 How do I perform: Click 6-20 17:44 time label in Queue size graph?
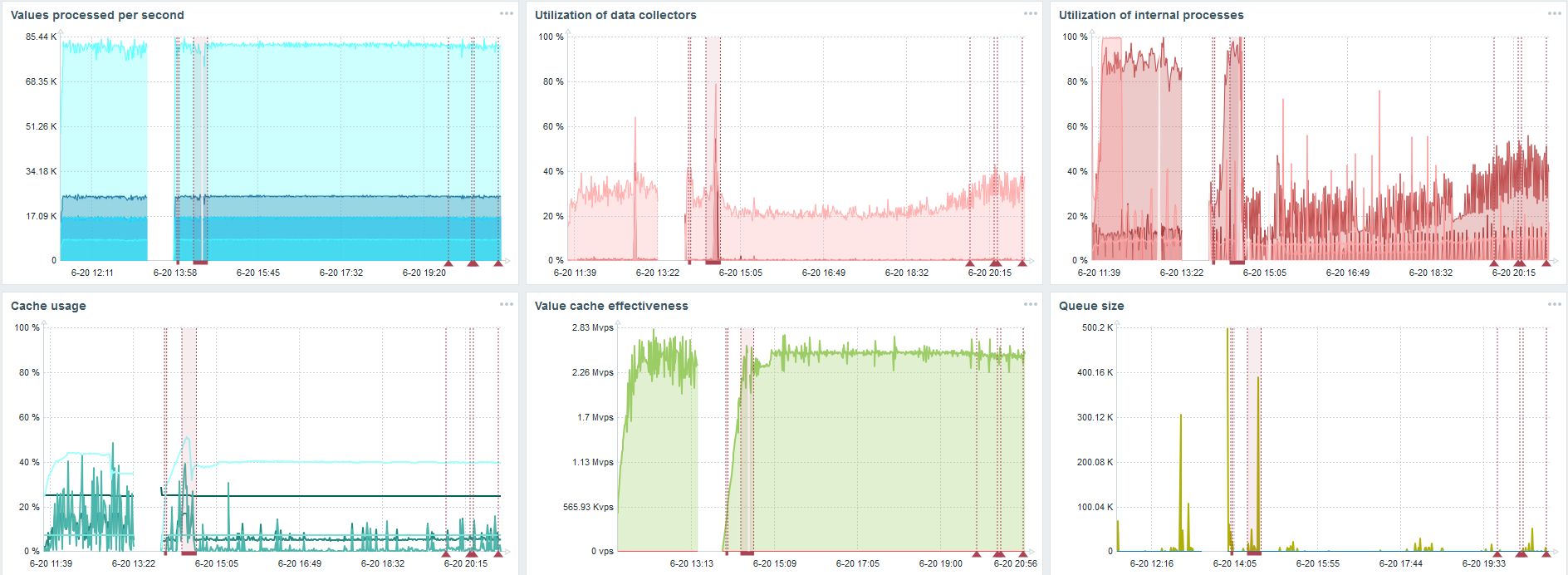click(x=1401, y=563)
